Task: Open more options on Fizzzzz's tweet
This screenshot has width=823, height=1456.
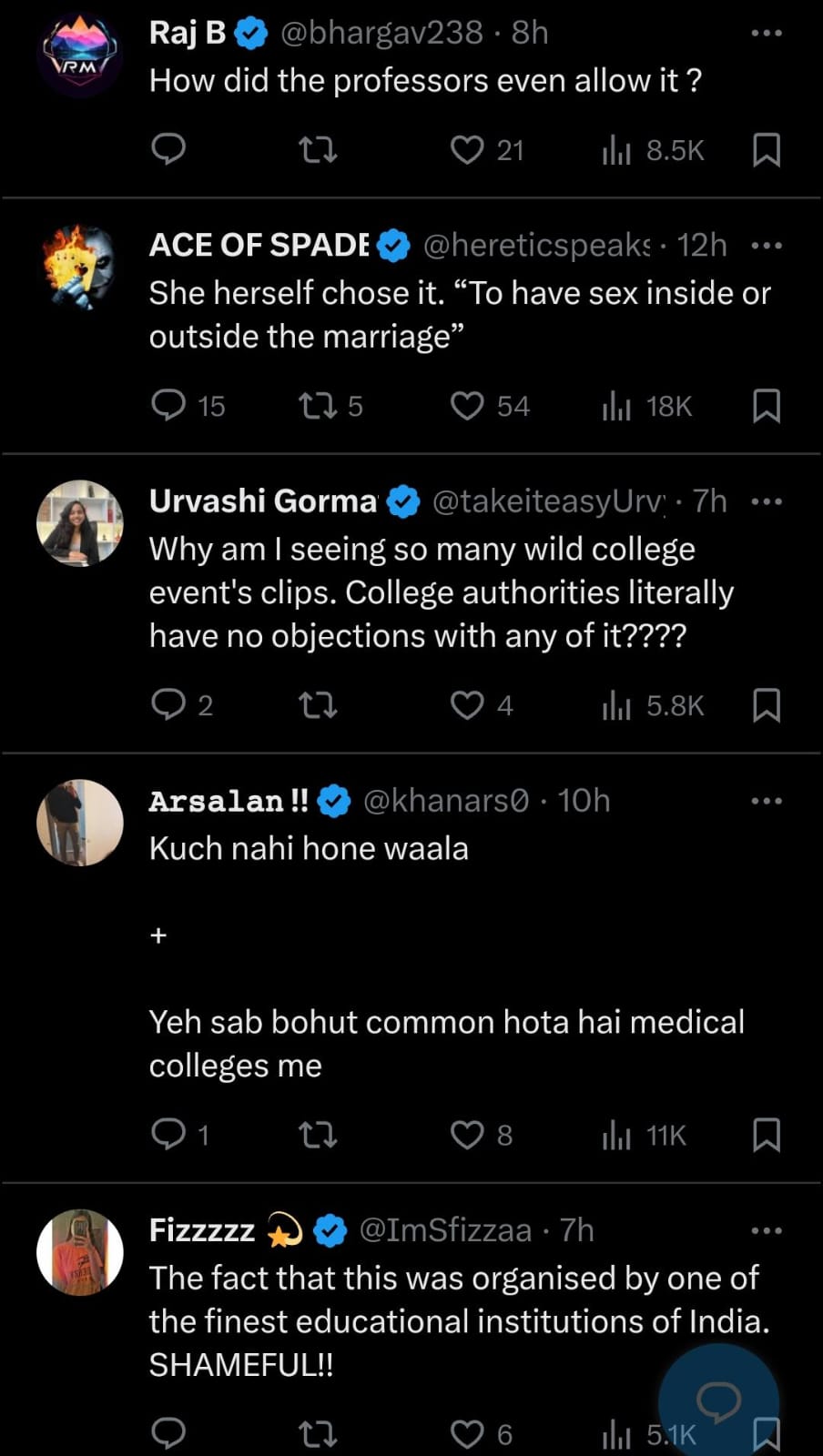Action: 766,1230
